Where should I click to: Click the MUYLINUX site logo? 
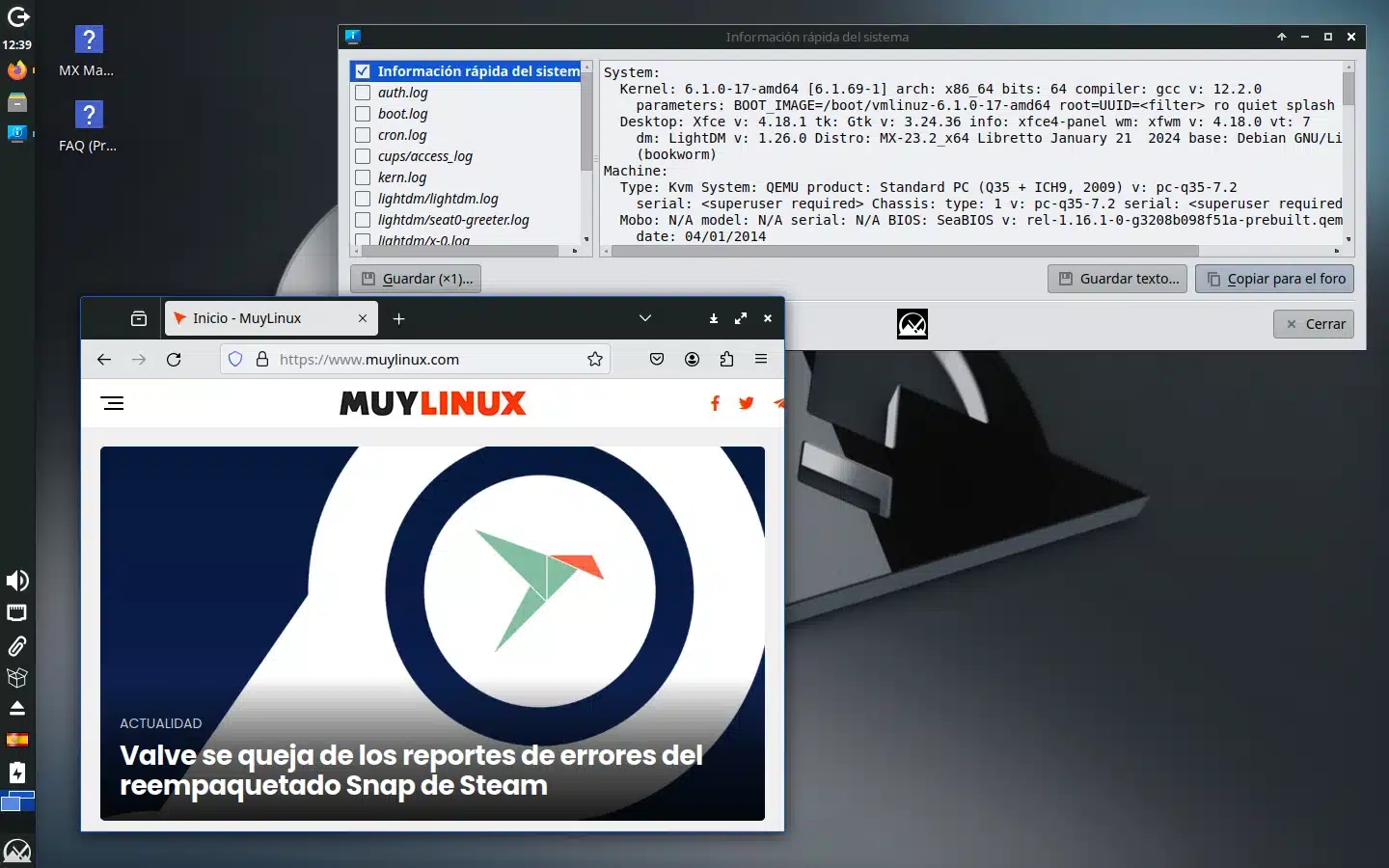433,403
